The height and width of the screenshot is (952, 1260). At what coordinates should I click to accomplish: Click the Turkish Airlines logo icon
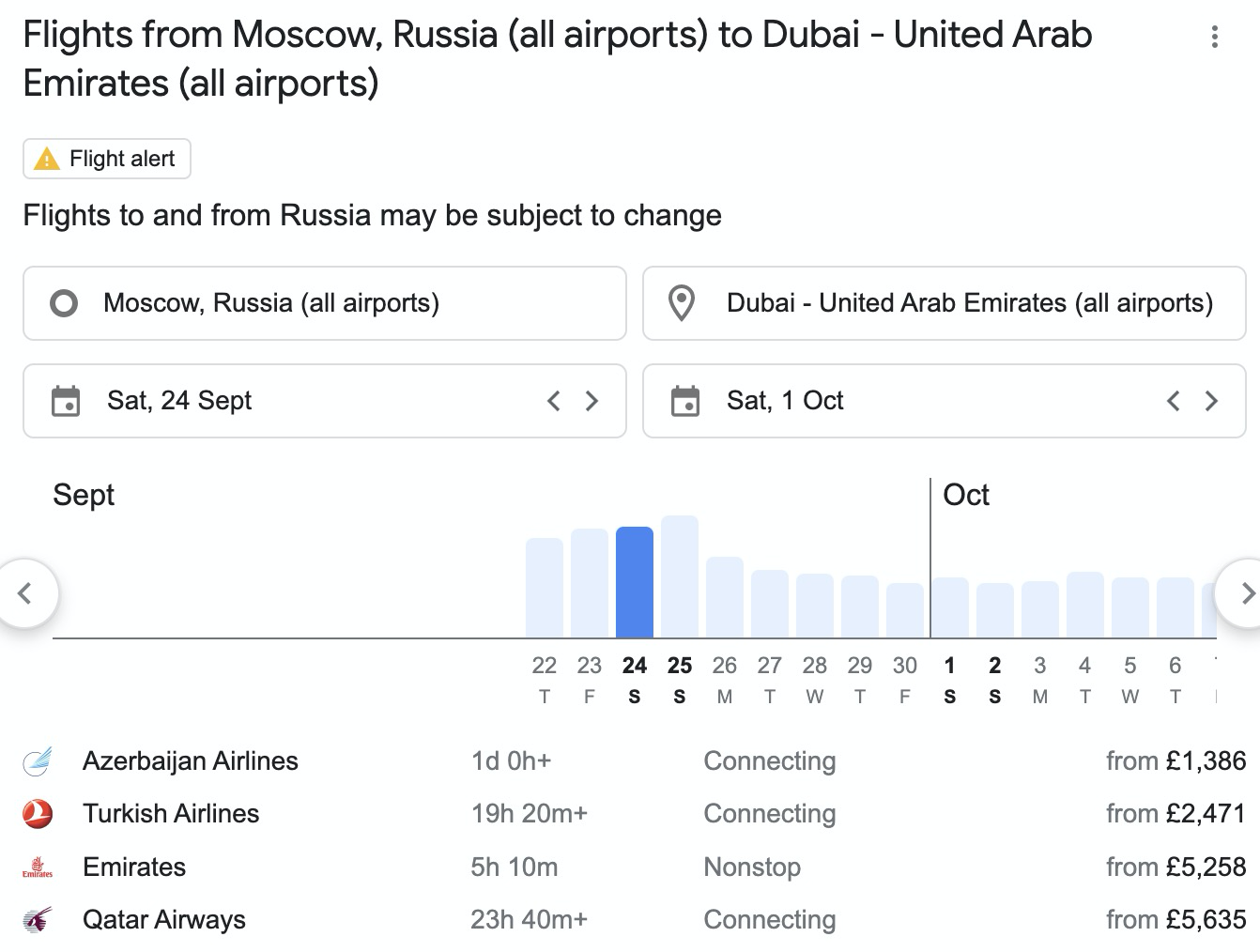point(38,814)
